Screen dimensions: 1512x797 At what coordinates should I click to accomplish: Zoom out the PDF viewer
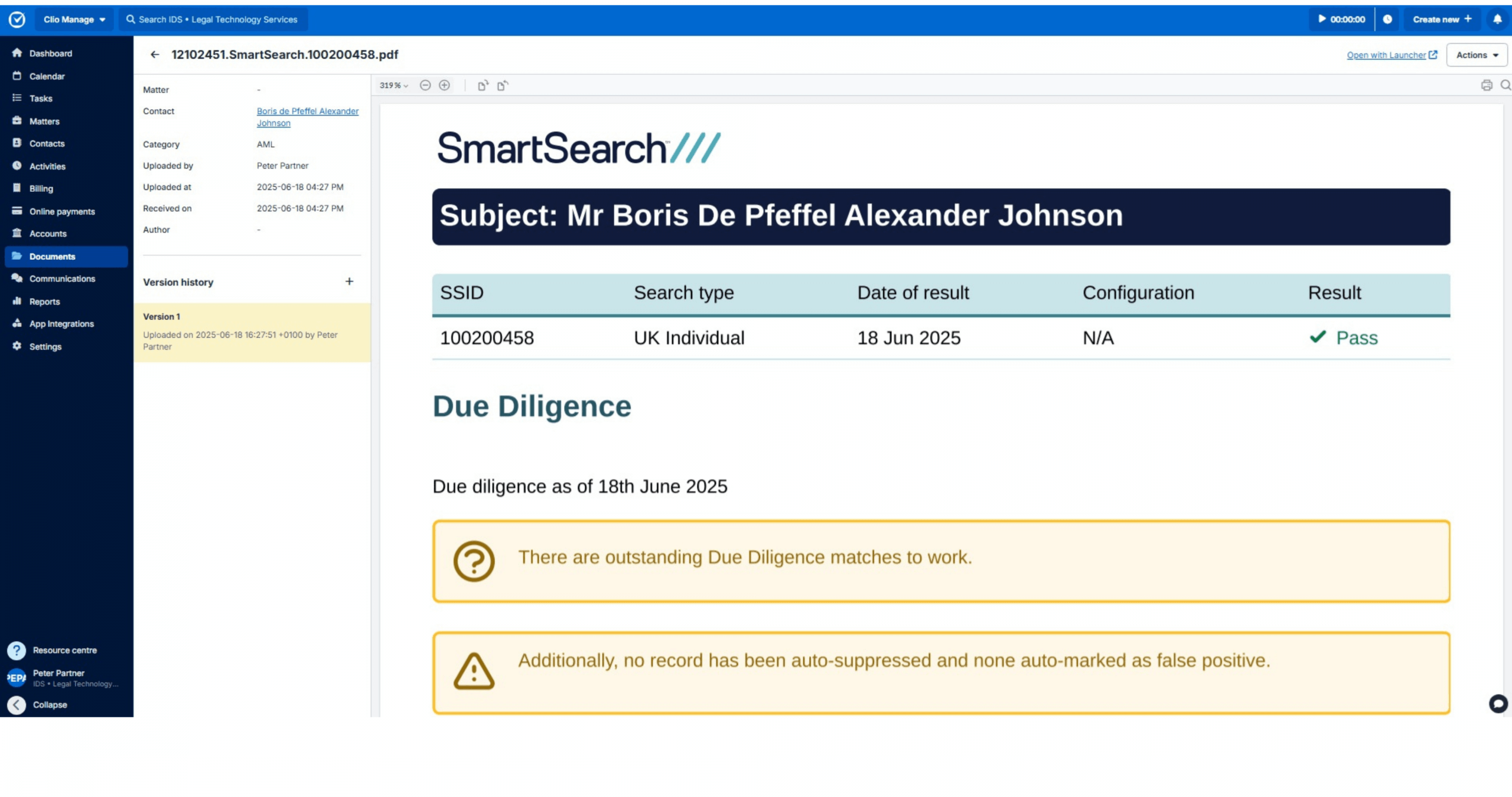tap(425, 86)
